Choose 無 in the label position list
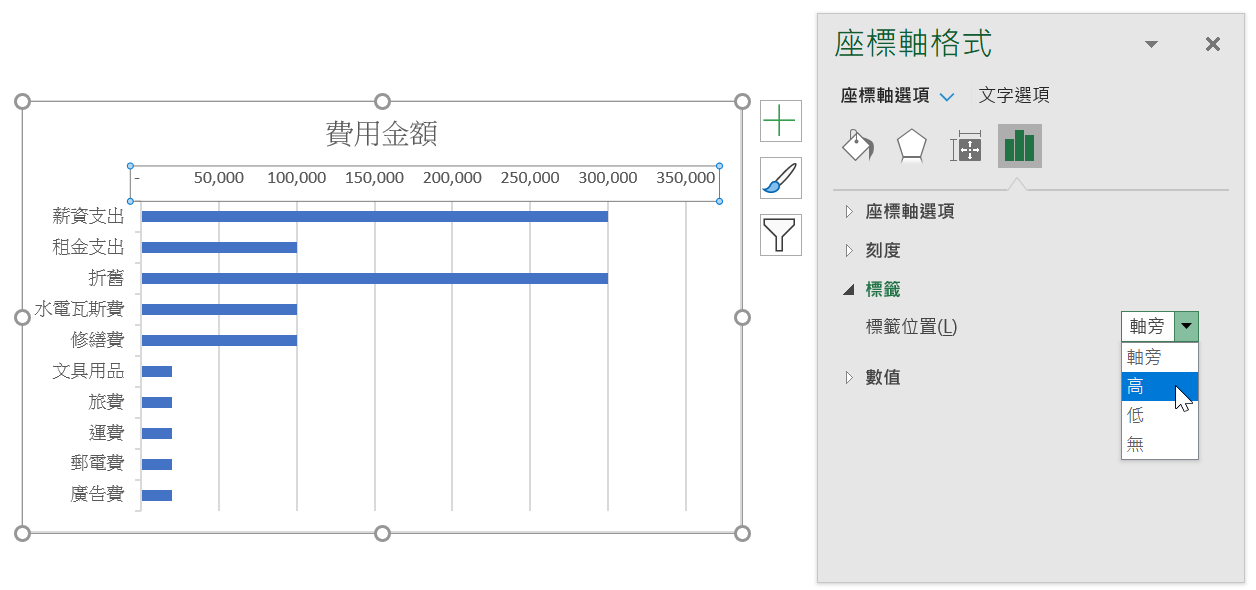The height and width of the screenshot is (590, 1256). point(1160,444)
